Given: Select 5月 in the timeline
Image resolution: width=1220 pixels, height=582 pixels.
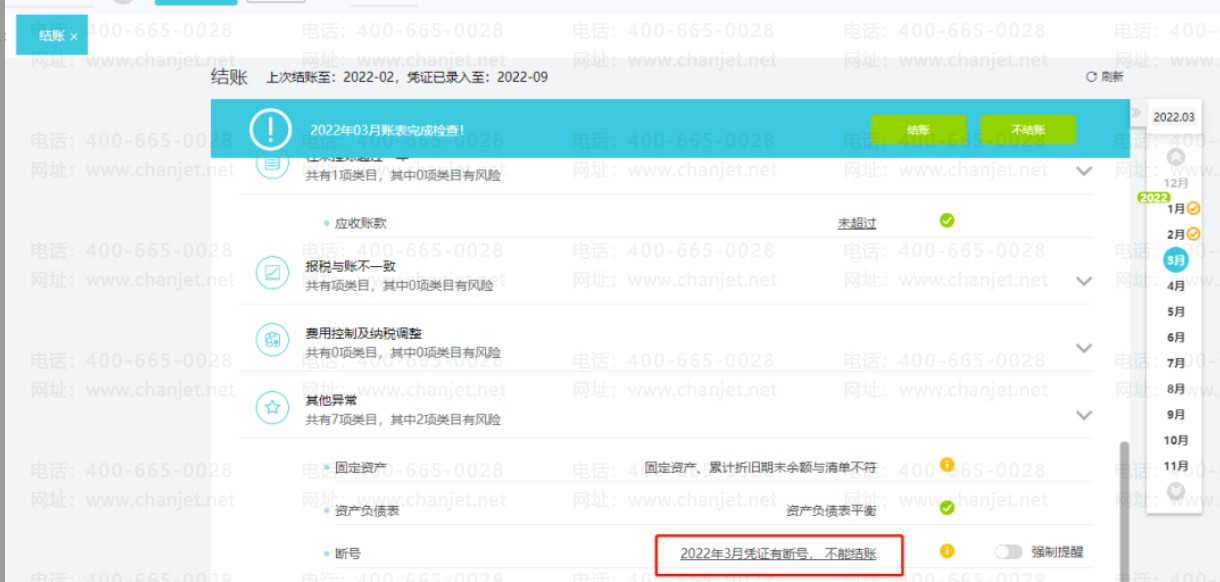Looking at the screenshot, I should (x=1176, y=312).
